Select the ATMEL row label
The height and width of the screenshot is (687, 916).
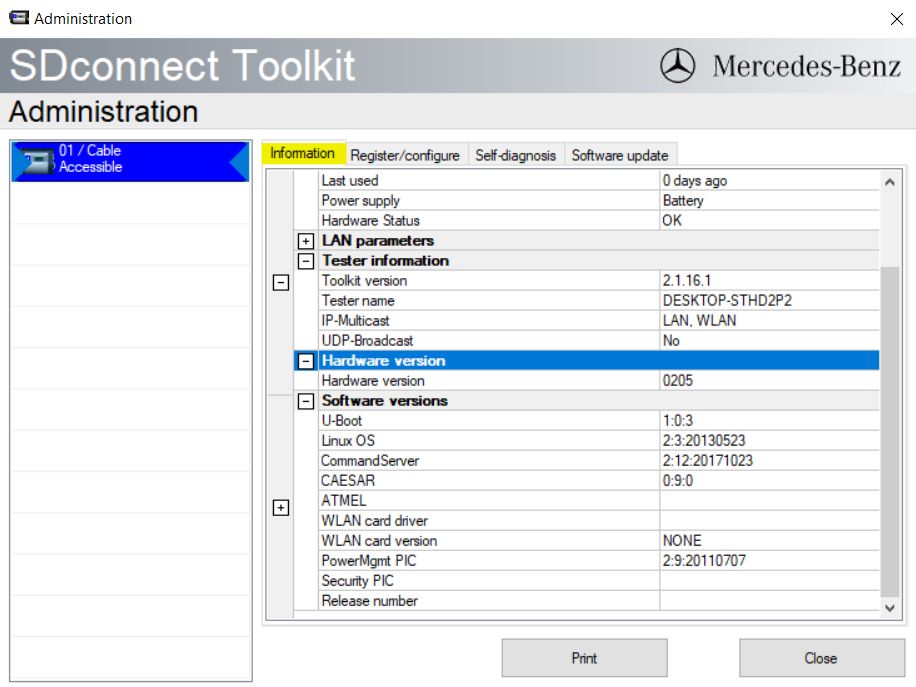(344, 501)
